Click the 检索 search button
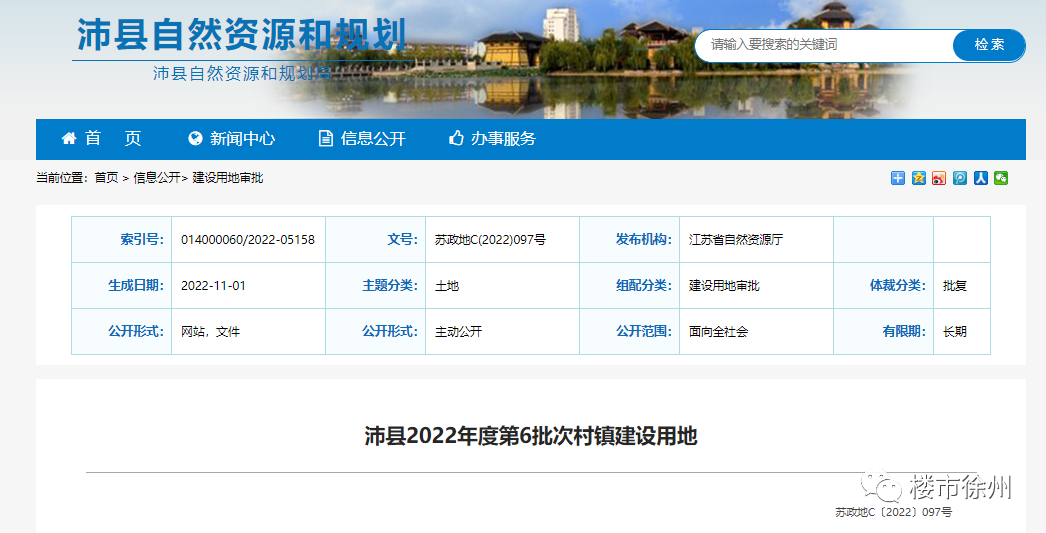Image resolution: width=1046 pixels, height=533 pixels. pyautogui.click(x=989, y=45)
